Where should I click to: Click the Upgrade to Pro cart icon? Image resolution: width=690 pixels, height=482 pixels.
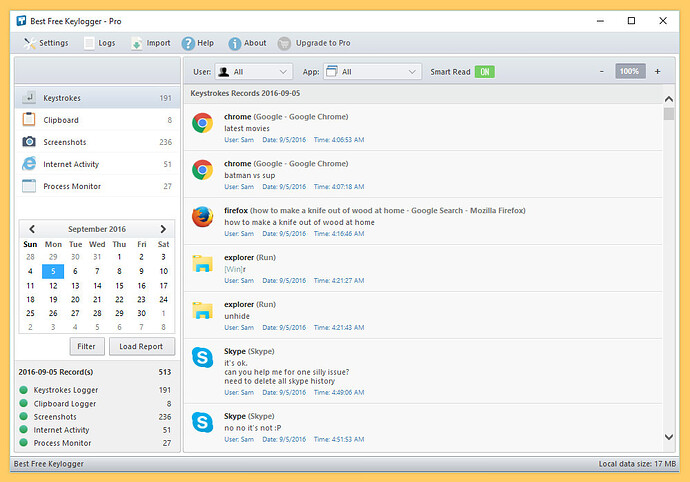pos(285,43)
